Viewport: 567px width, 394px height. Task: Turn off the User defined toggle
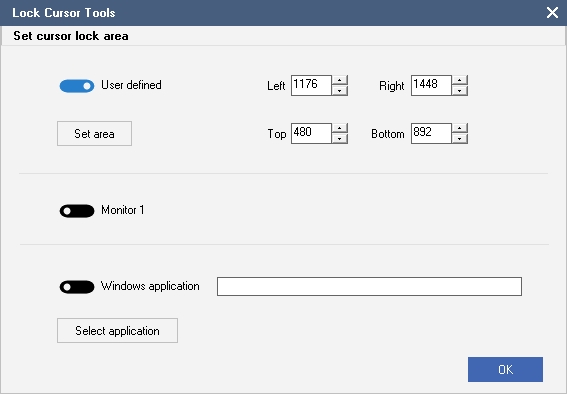[77, 86]
